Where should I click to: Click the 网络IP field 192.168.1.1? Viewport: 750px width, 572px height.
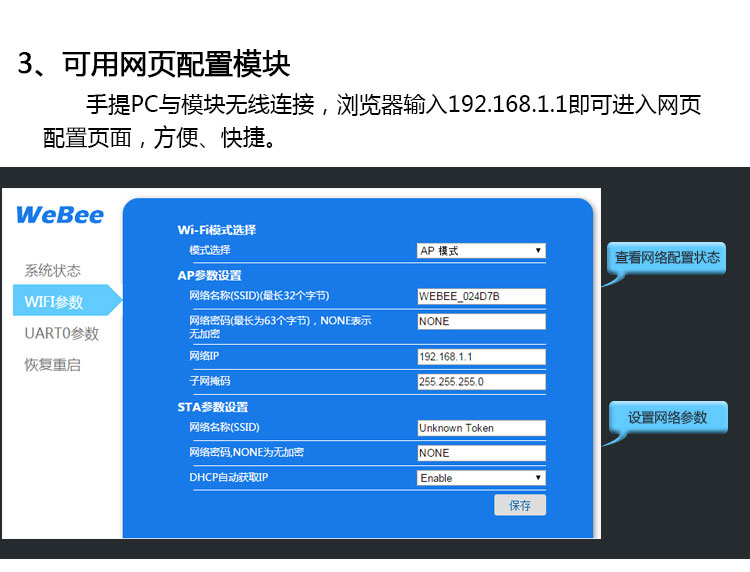click(x=481, y=357)
